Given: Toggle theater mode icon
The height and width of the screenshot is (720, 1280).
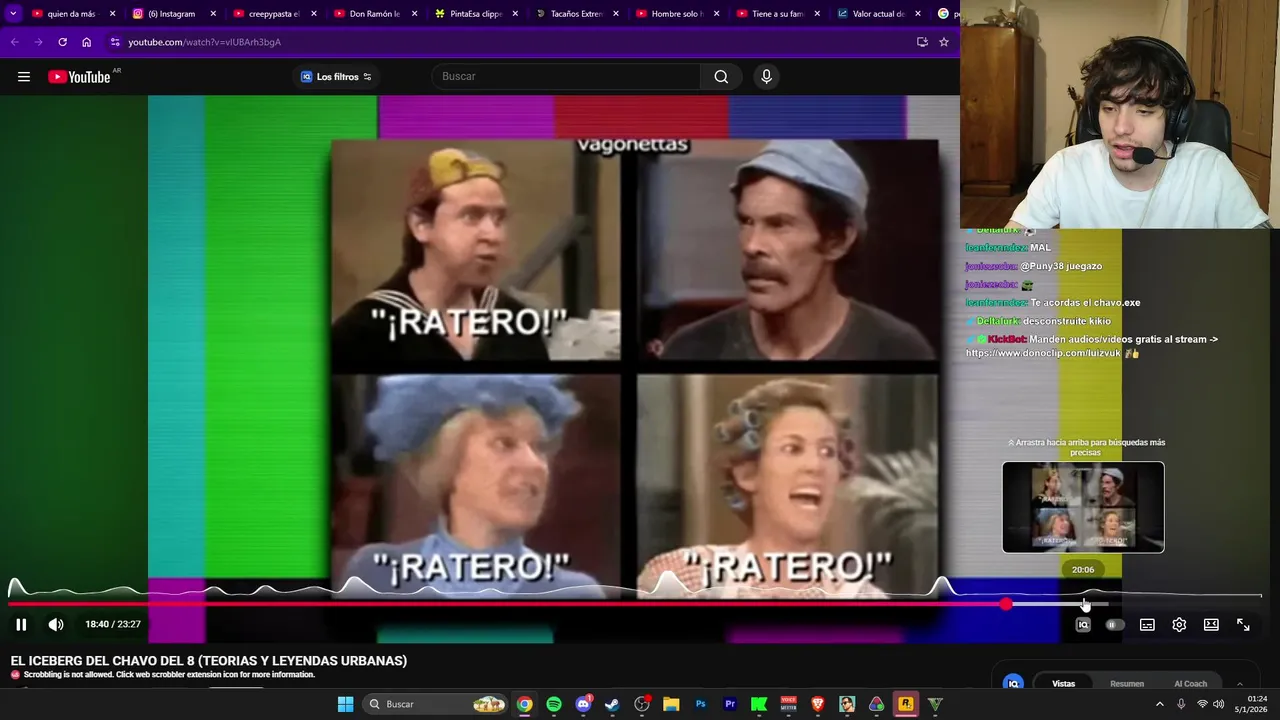Looking at the screenshot, I should click(1211, 625).
